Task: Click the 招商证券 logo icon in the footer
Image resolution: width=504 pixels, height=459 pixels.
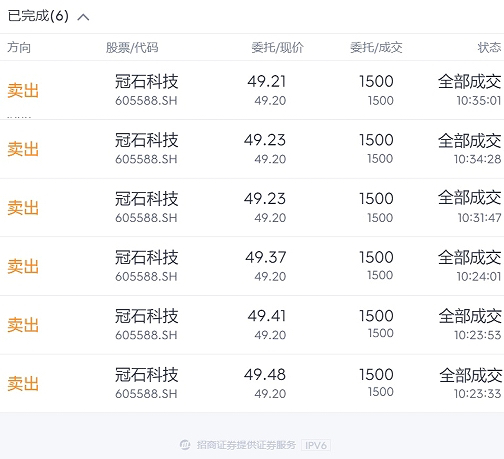Action: click(185, 445)
